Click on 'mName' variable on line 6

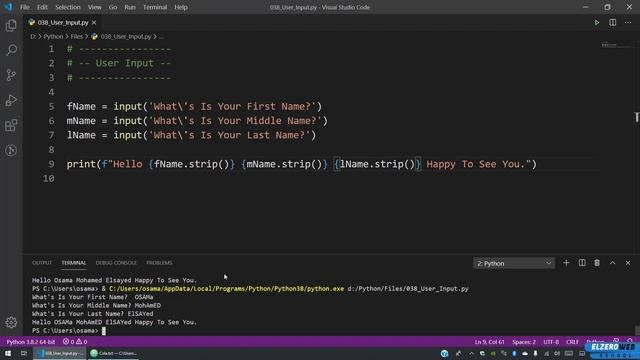click(x=81, y=121)
